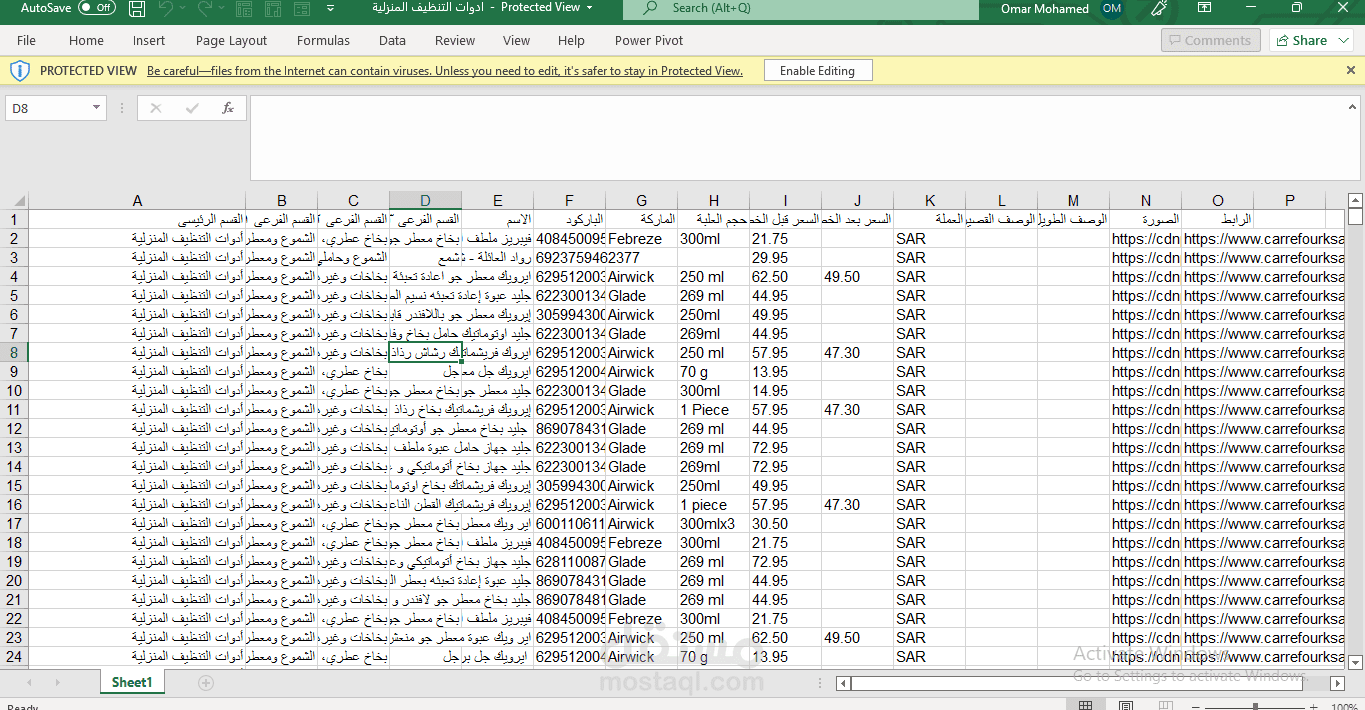The height and width of the screenshot is (710, 1365).
Task: Click the Coming Soon megaphone icon
Action: pos(1159,9)
